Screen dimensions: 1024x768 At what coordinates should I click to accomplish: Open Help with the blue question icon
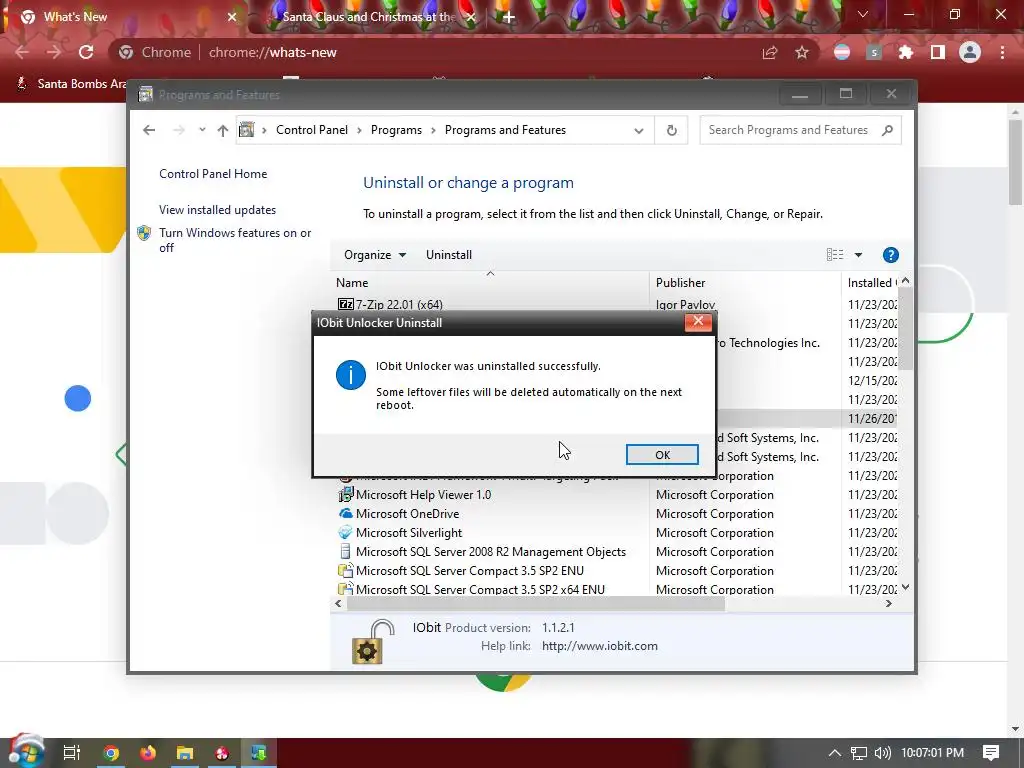click(890, 255)
